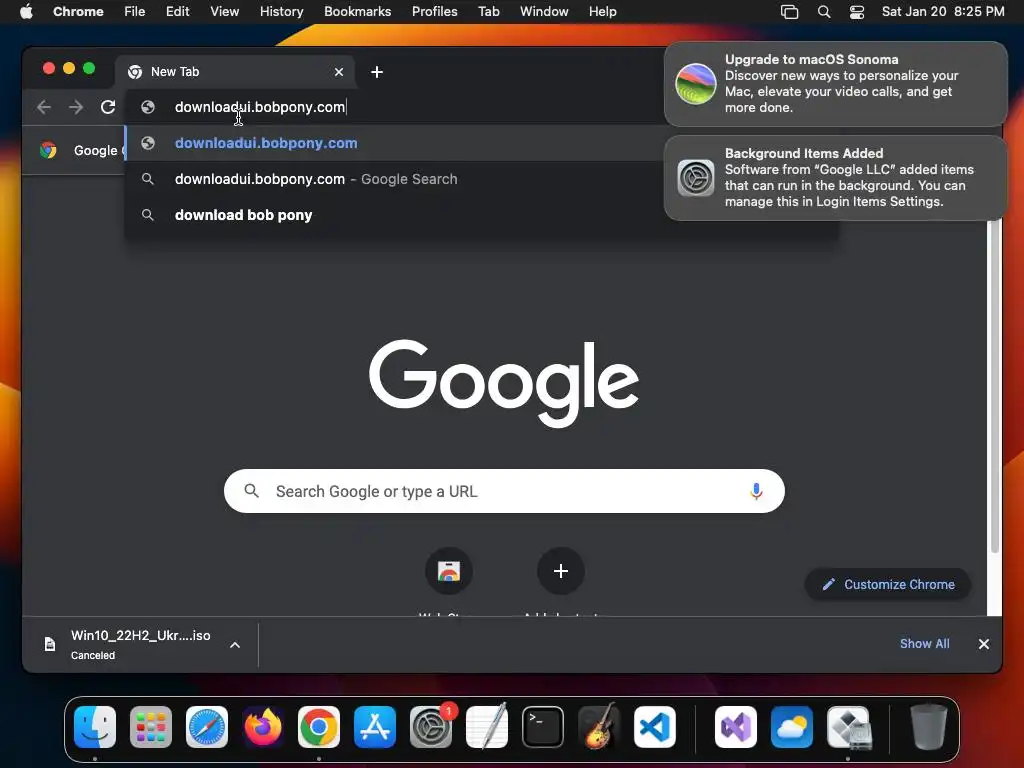
Task: Open Control Center in the menu bar
Action: point(857,12)
